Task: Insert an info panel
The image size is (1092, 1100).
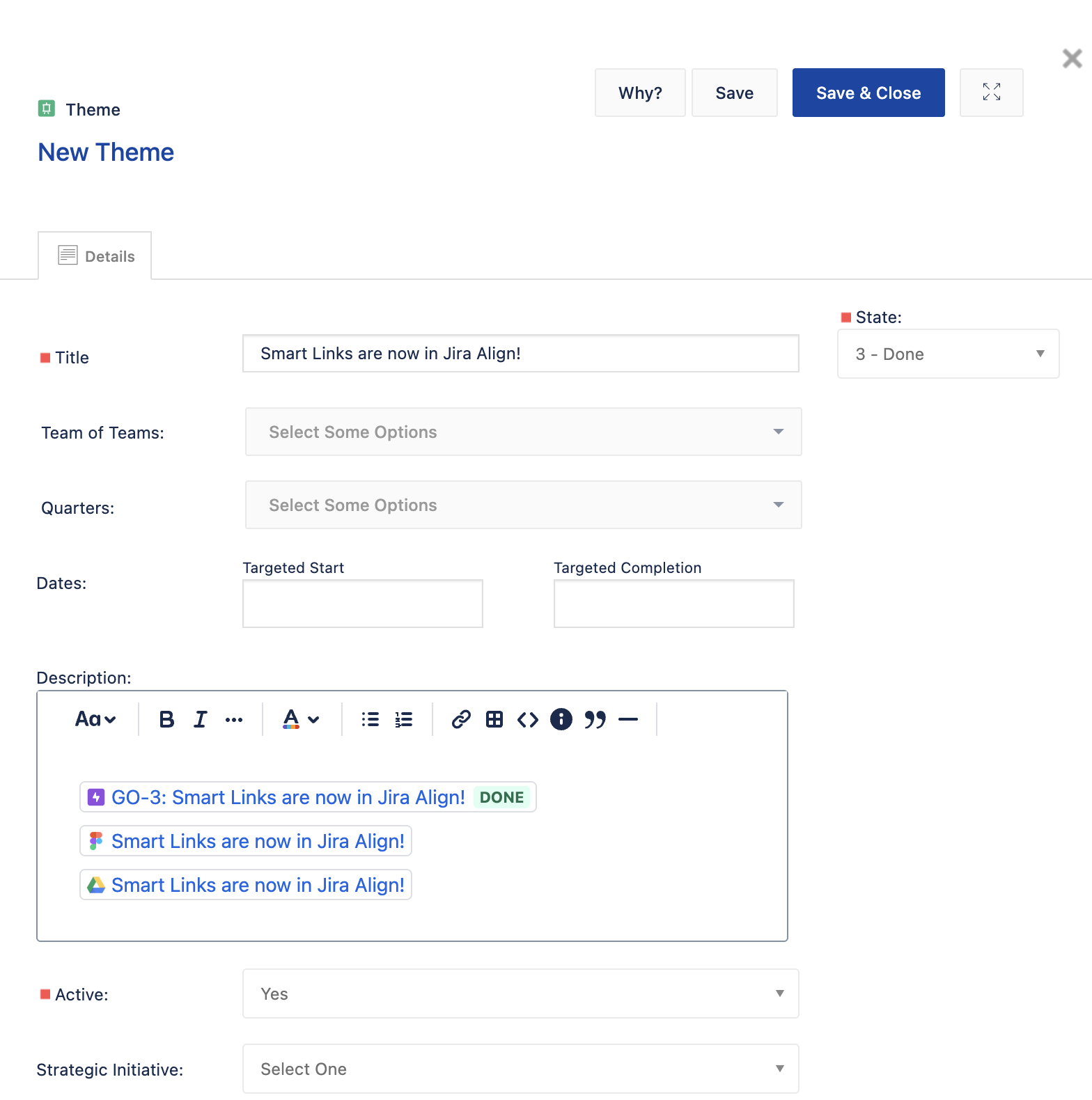Action: tap(561, 719)
